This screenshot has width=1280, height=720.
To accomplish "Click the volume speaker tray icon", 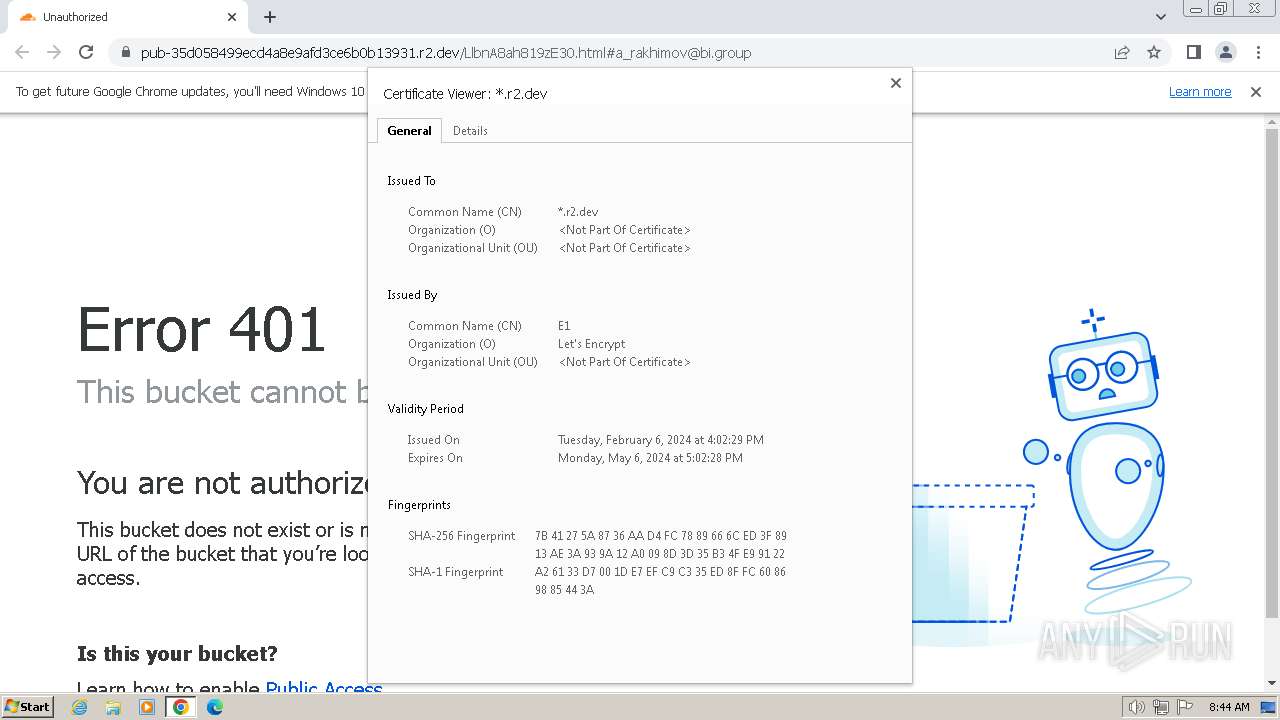I will (1136, 707).
